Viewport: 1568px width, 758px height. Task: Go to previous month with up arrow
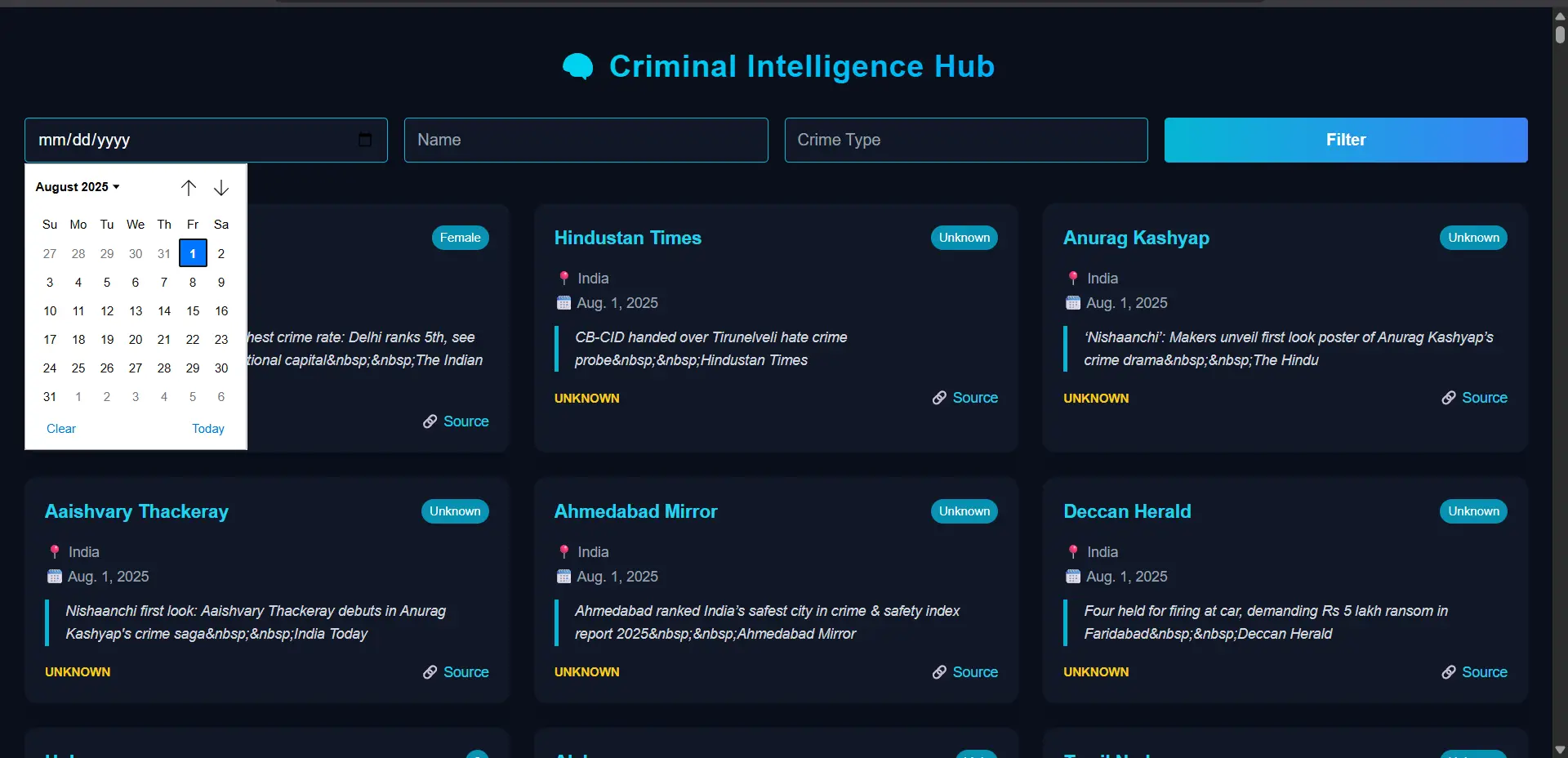pyautogui.click(x=189, y=188)
